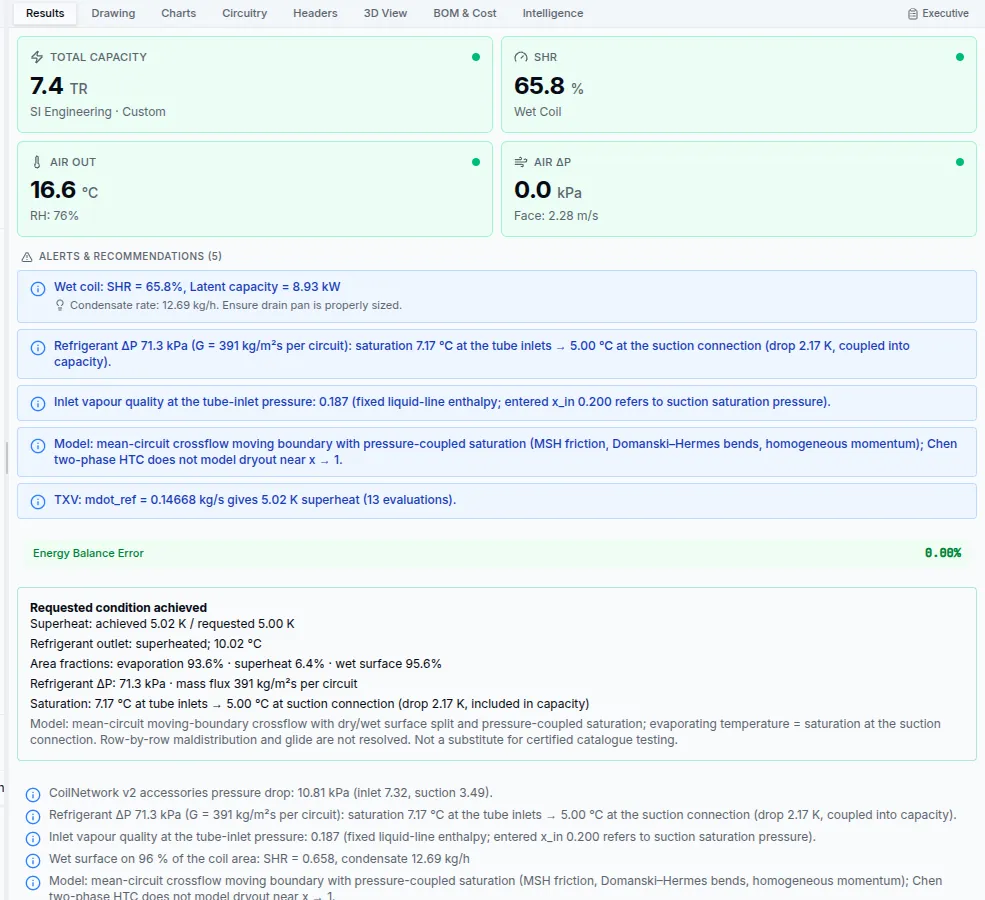Select the Headers tab
Screen dimensions: 985x900
(x=315, y=13)
